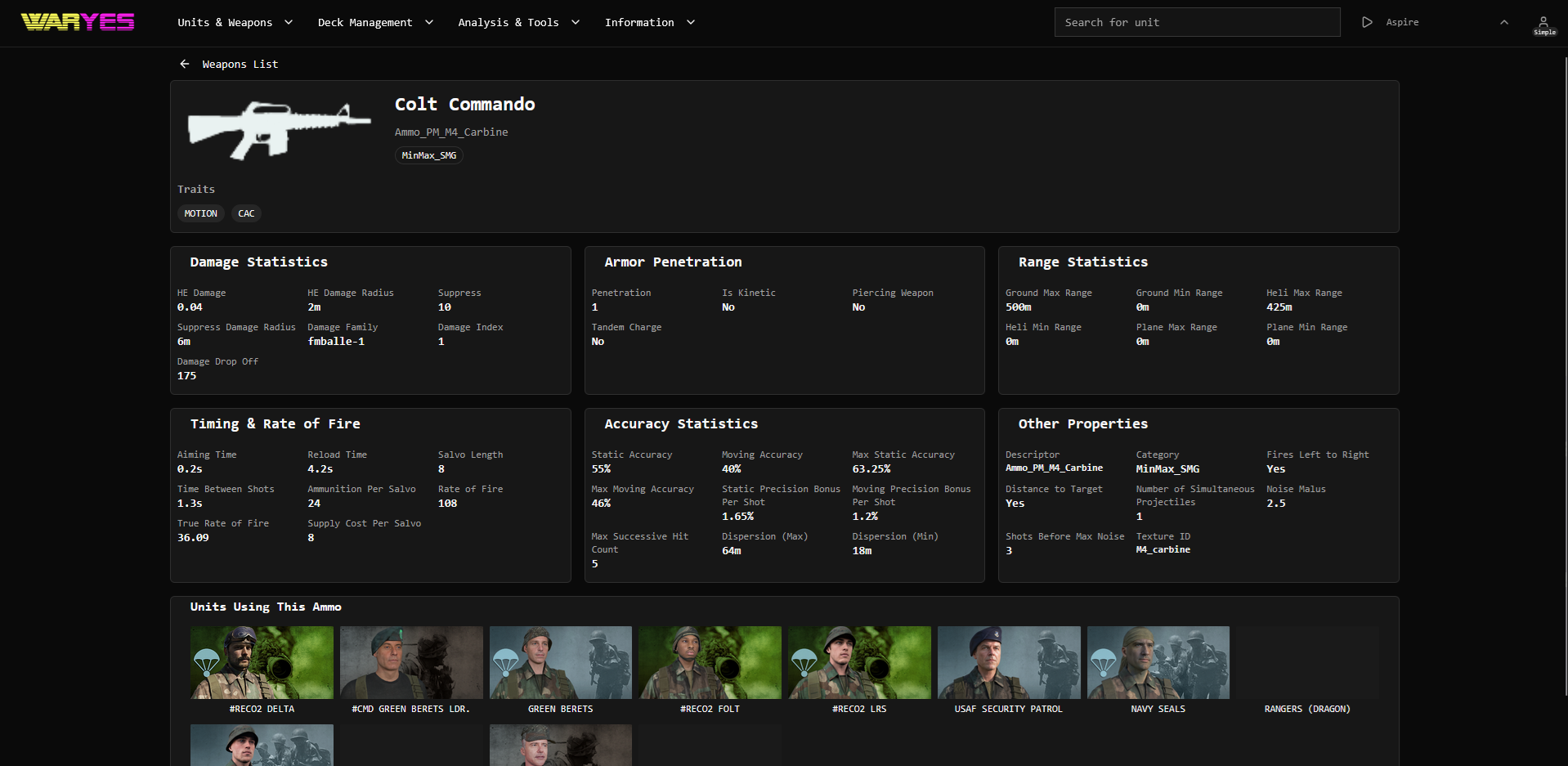This screenshot has width=1568, height=766.
Task: Click the WARYES logo
Action: (x=77, y=22)
